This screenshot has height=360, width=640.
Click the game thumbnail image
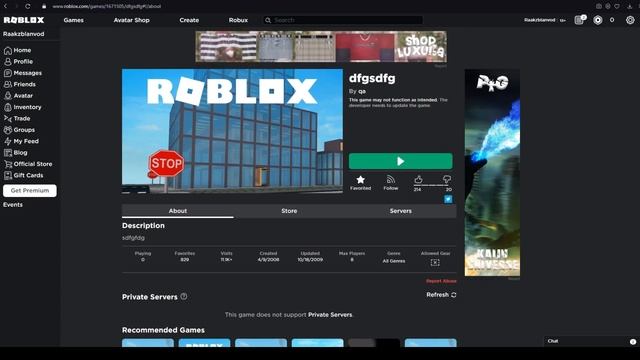(x=232, y=131)
